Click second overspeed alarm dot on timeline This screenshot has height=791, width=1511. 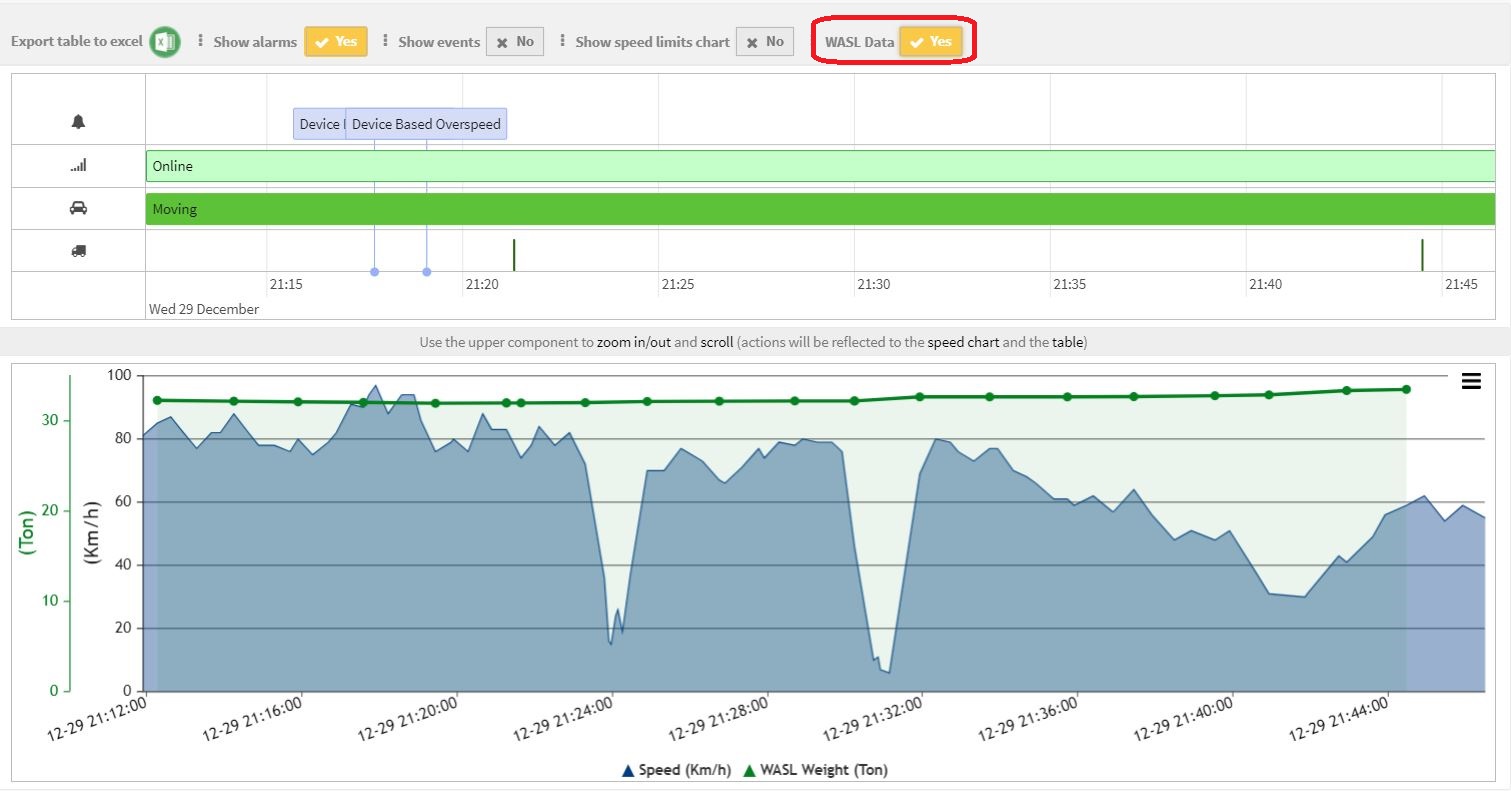[x=427, y=272]
